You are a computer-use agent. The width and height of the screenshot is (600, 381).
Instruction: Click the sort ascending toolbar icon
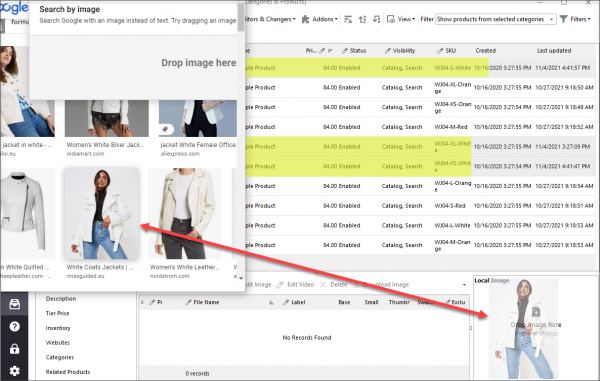click(362, 19)
